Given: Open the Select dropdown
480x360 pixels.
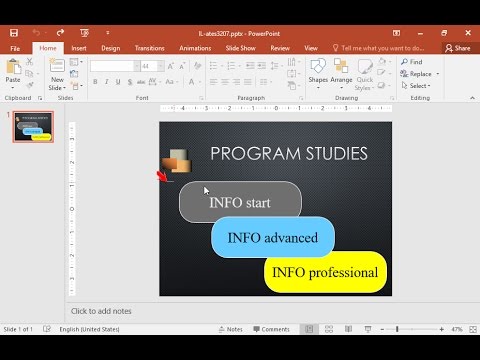Looking at the screenshot, I should [416, 86].
